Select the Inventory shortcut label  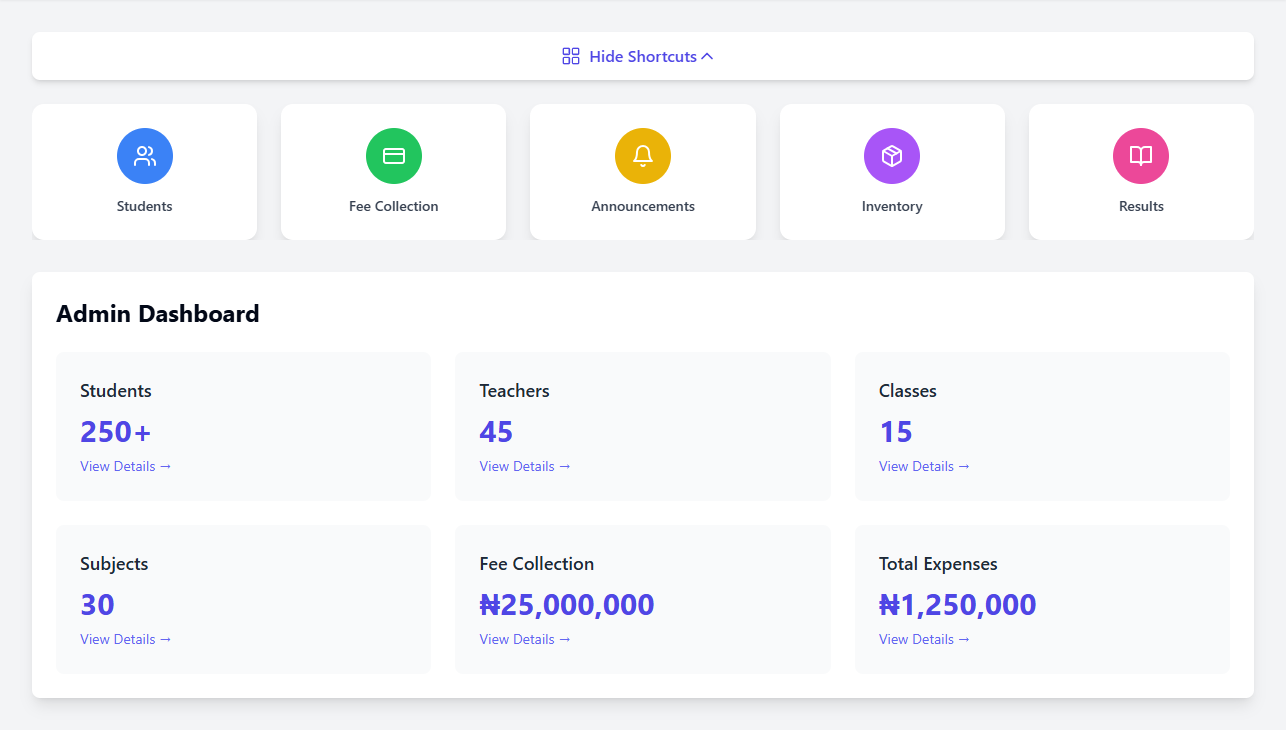(892, 206)
